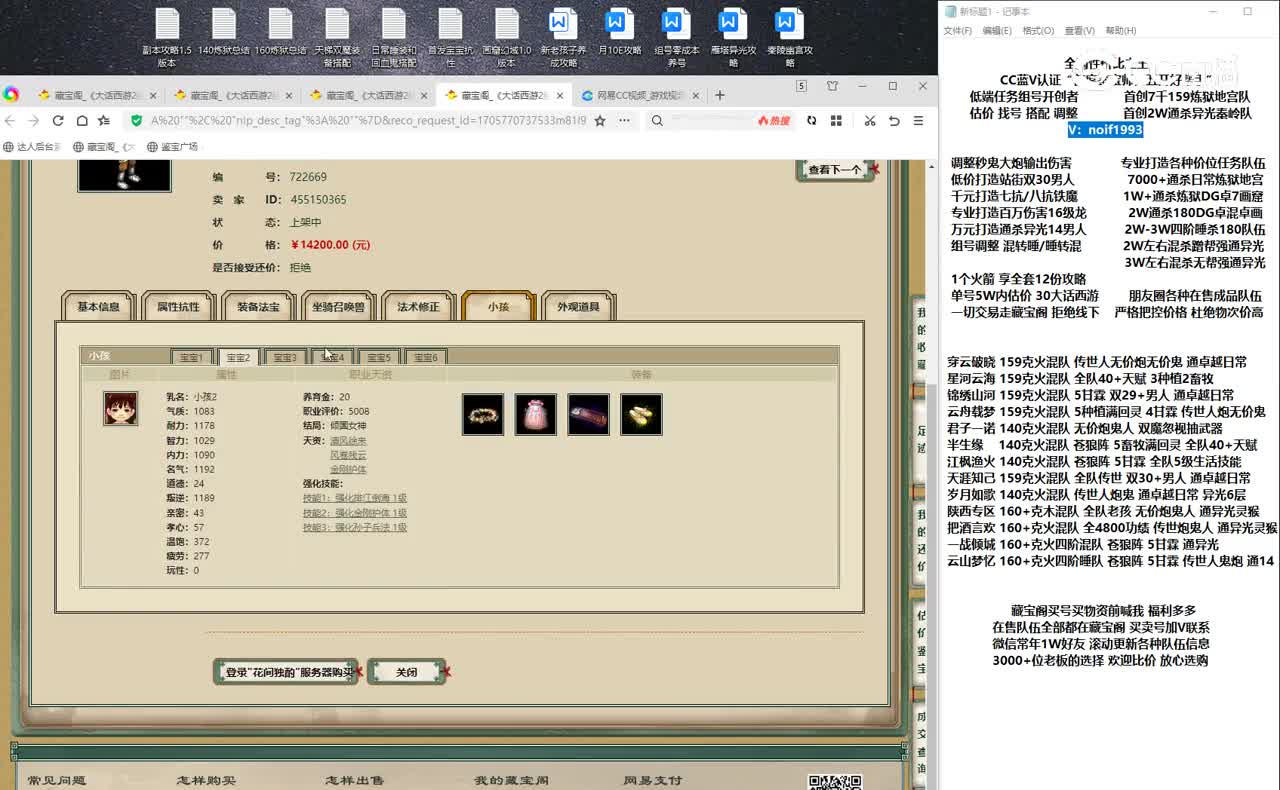This screenshot has height=790, width=1280.
Task: Open the browser scissors screenshot tool
Action: coord(869,120)
